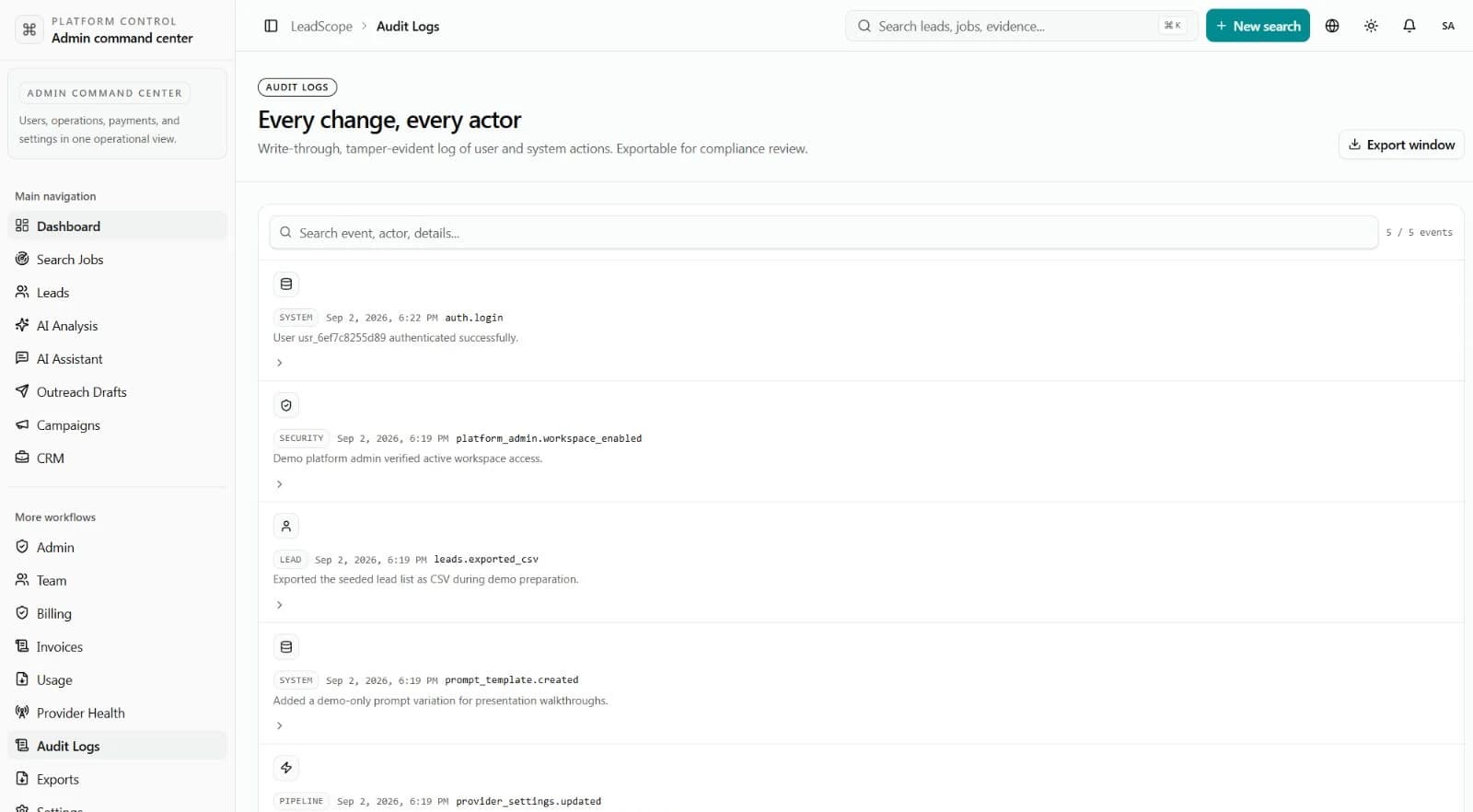Click the AI Analysis sparkle icon
The image size is (1473, 812).
(22, 325)
